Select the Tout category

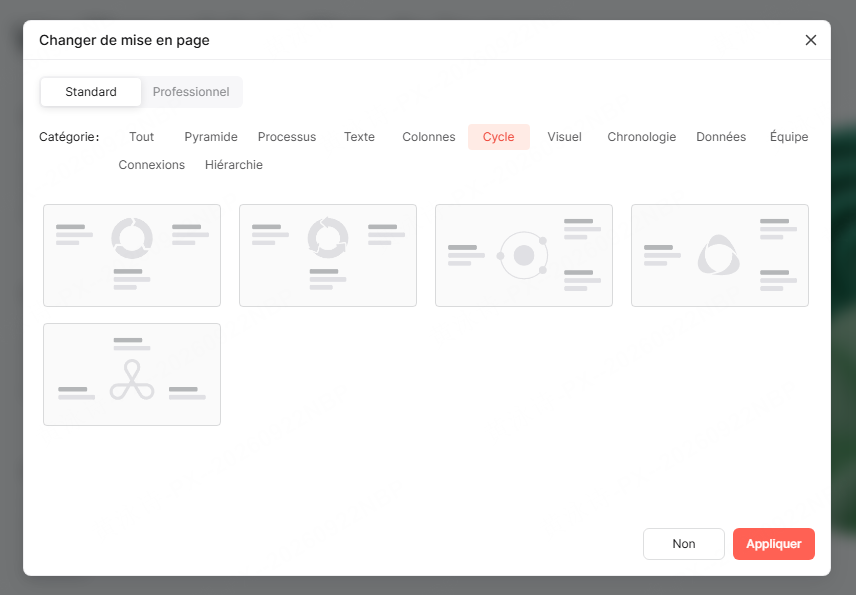click(141, 136)
